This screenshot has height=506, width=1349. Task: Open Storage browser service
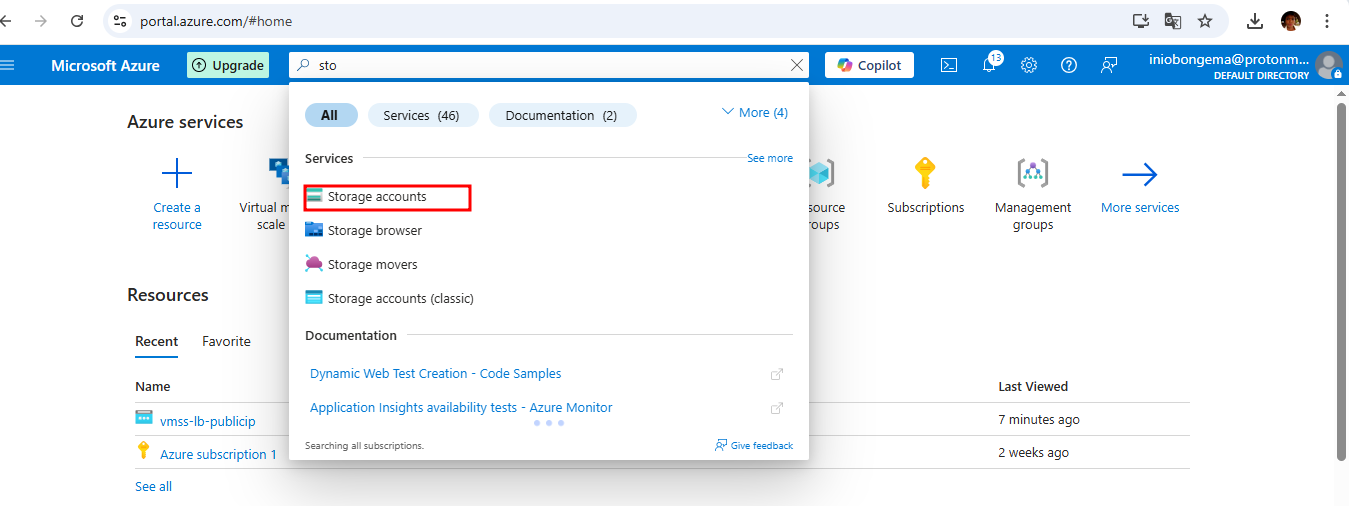click(x=364, y=230)
